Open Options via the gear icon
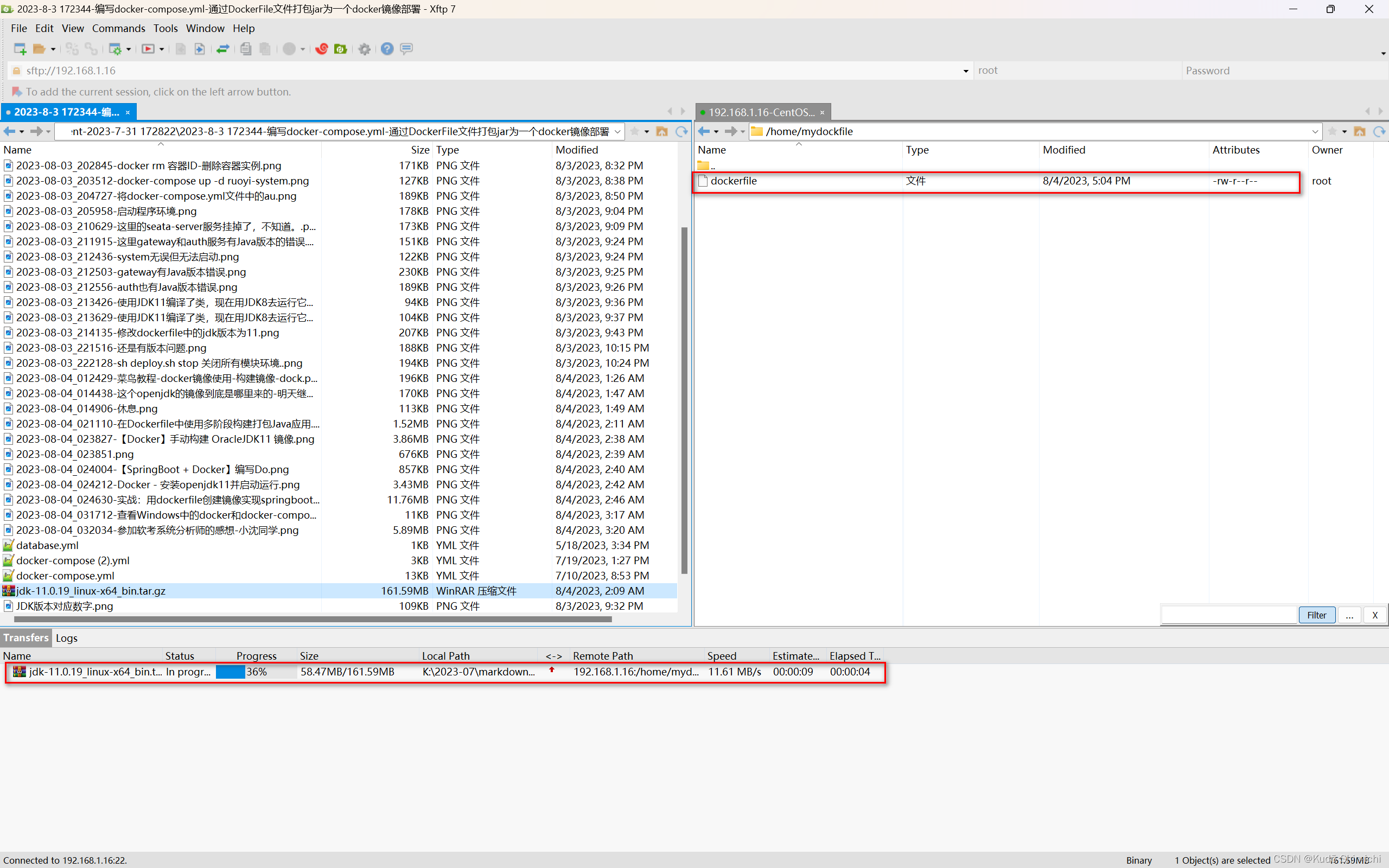 tap(365, 49)
